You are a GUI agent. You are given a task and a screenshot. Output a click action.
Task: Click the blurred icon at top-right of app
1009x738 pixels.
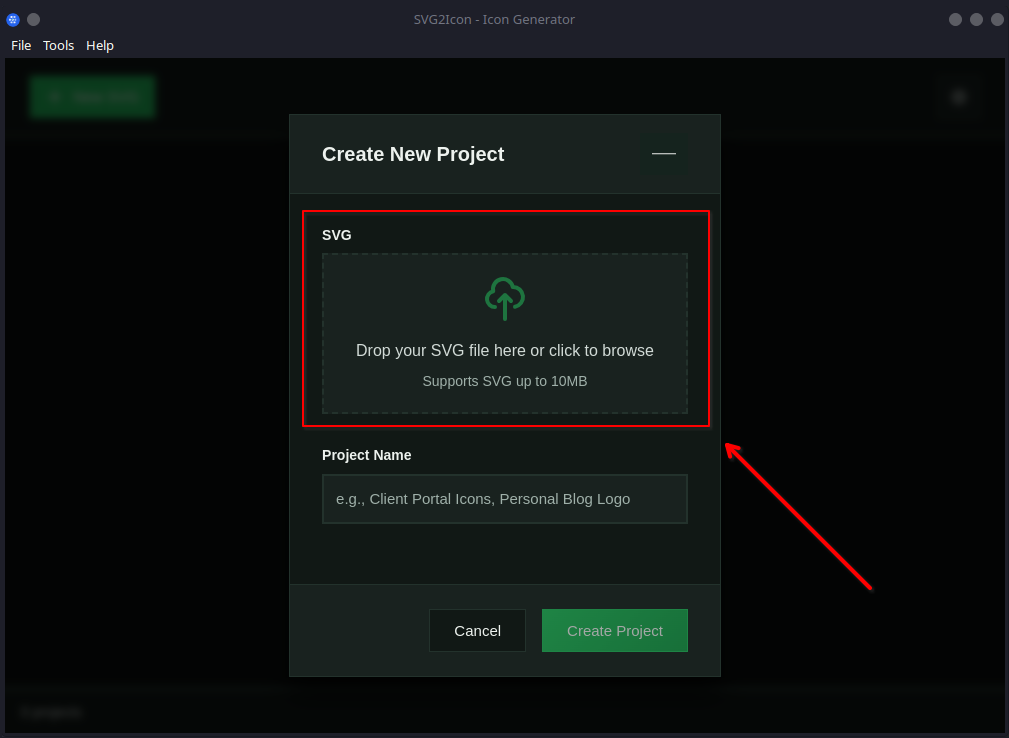tap(959, 97)
